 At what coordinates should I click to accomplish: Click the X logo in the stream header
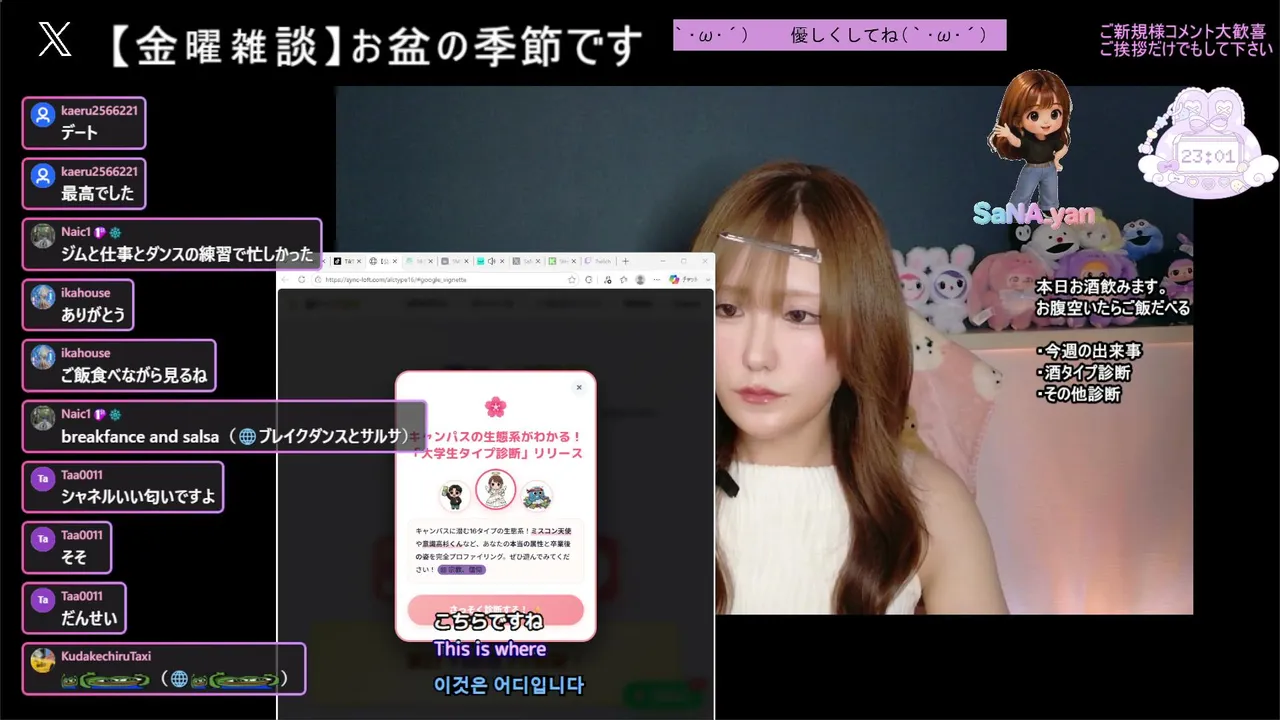pos(55,39)
